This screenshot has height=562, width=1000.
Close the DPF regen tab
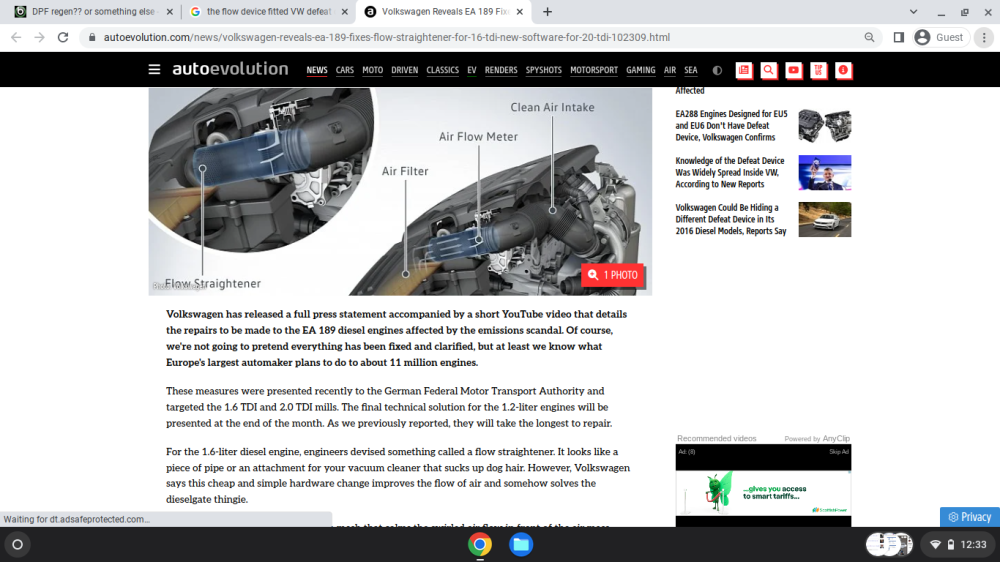170,11
